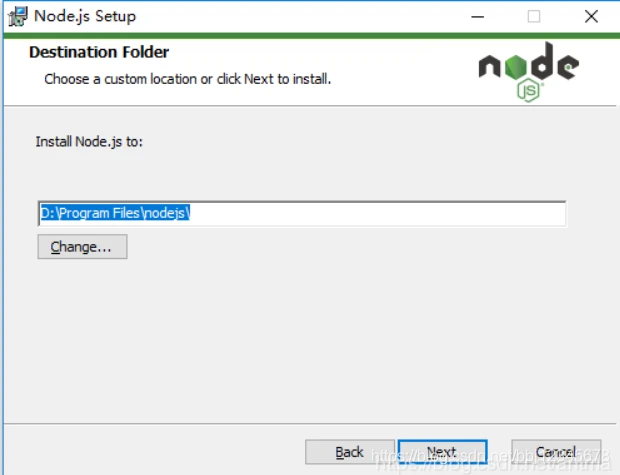Click the 'Choose a custom location' instruction text
Image resolution: width=620 pixels, height=475 pixels.
(x=187, y=79)
